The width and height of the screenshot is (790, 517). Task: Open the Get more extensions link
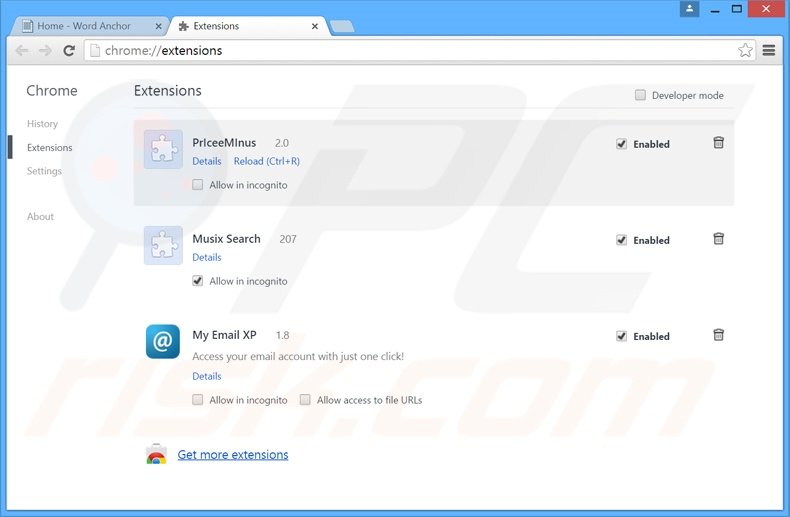233,455
